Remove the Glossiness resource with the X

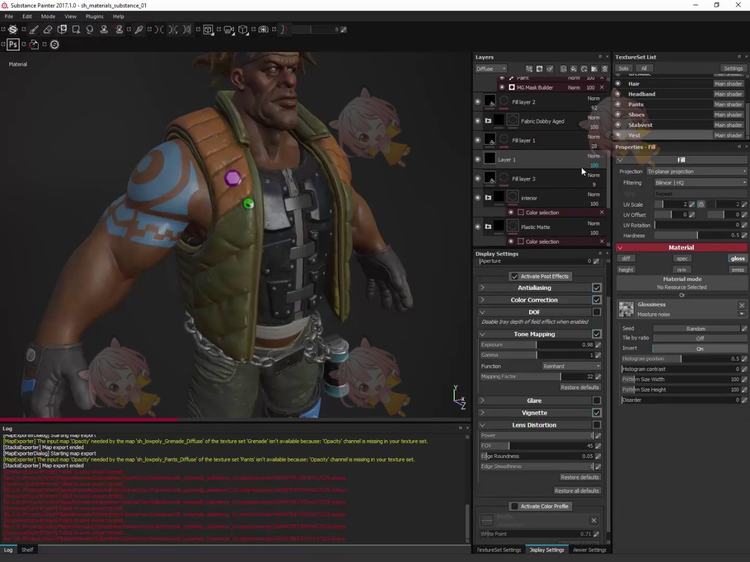click(x=741, y=305)
